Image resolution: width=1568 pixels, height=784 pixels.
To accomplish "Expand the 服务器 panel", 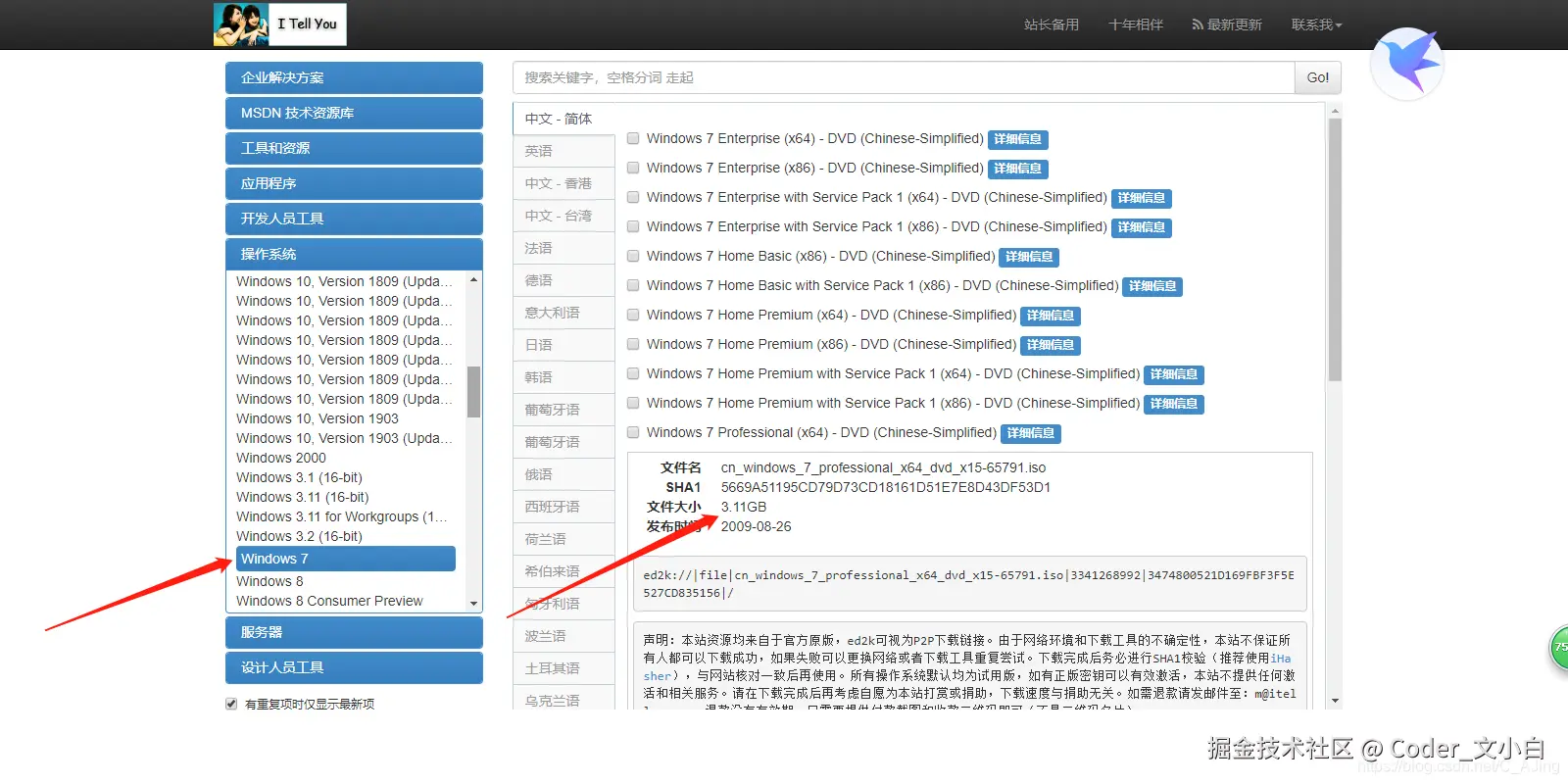I will [x=354, y=633].
